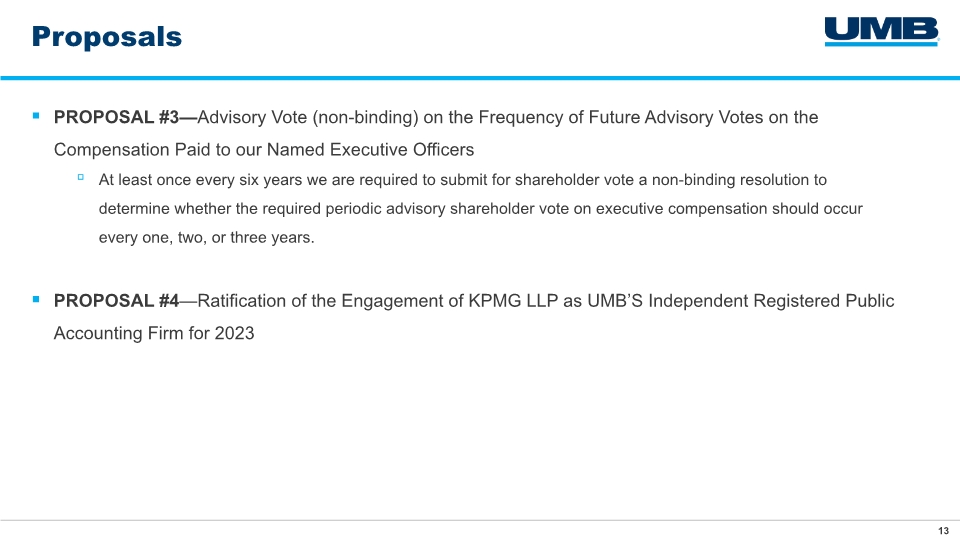Click 'Compensation Paid to our Named Executive Officers' line

point(264,149)
